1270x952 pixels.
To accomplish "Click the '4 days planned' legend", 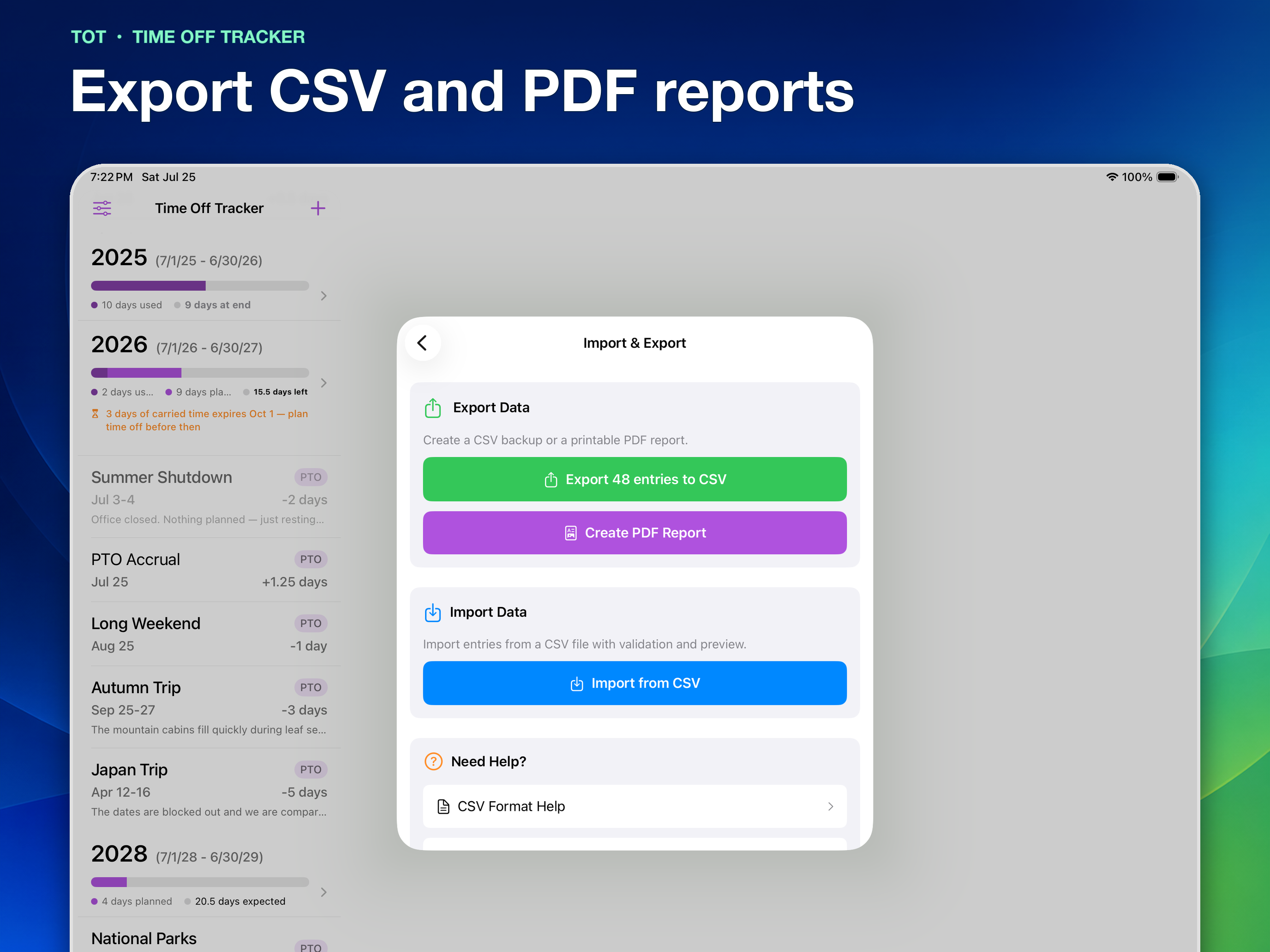I will (132, 902).
